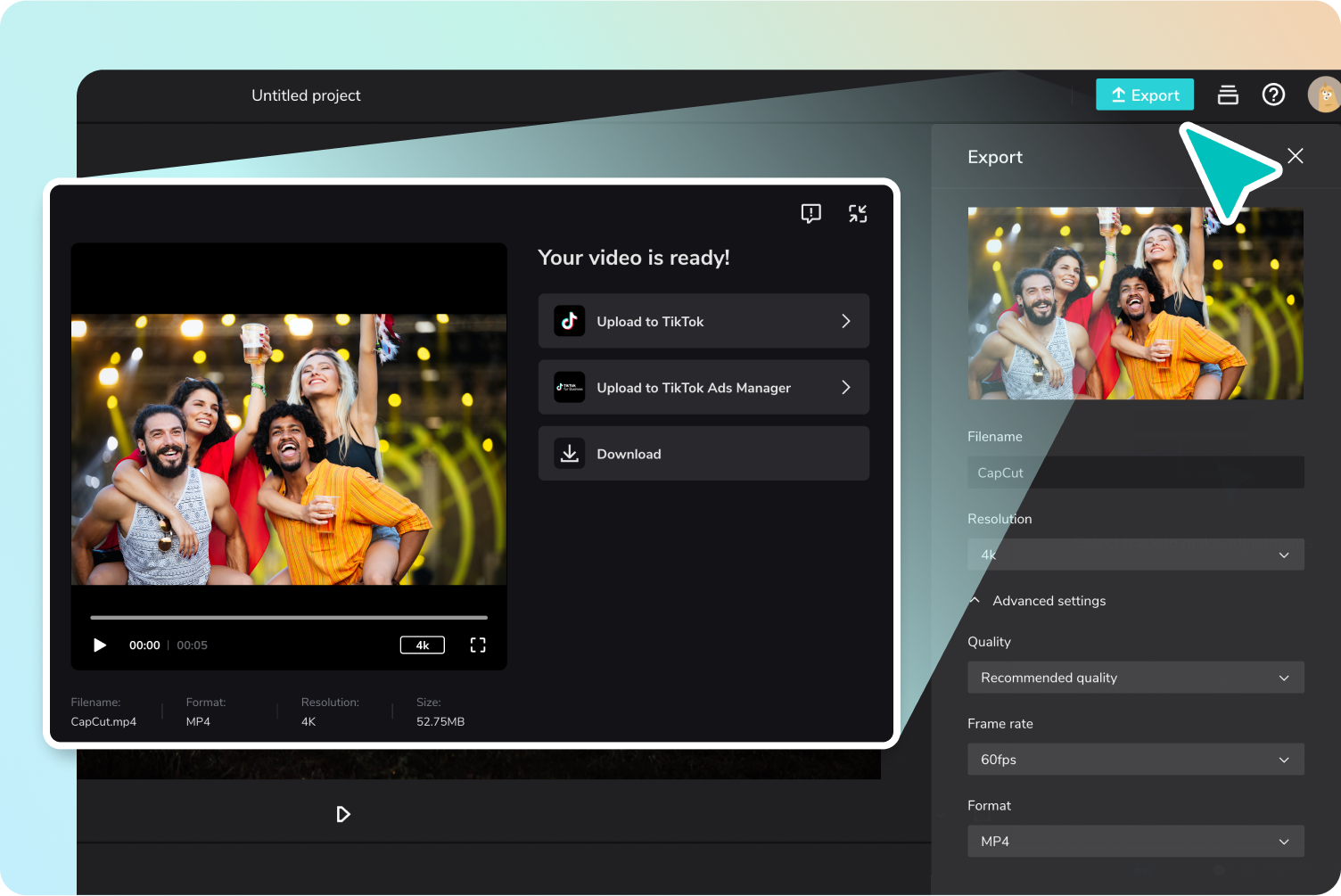The image size is (1341, 896).
Task: Click the Download option
Action: click(703, 453)
